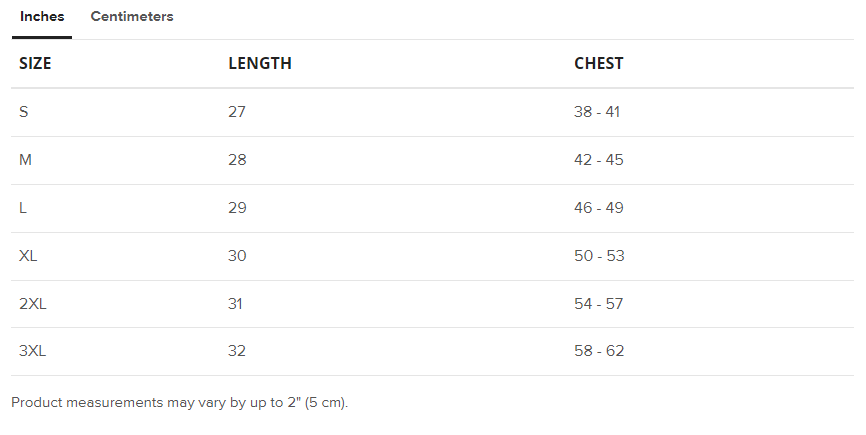Select the XL size row label
Image resolution: width=866 pixels, height=435 pixels.
point(28,256)
